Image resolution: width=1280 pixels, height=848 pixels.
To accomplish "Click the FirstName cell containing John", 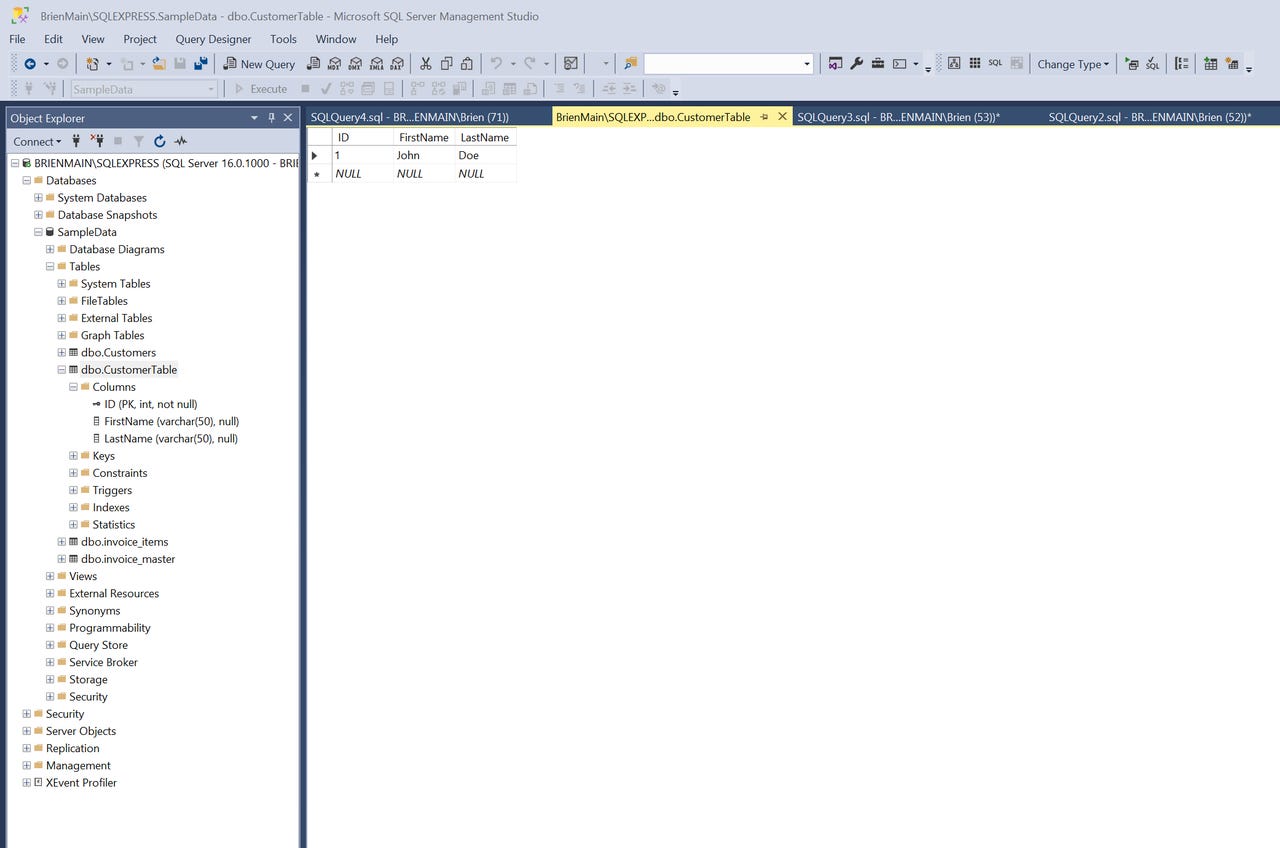I will [x=424, y=155].
